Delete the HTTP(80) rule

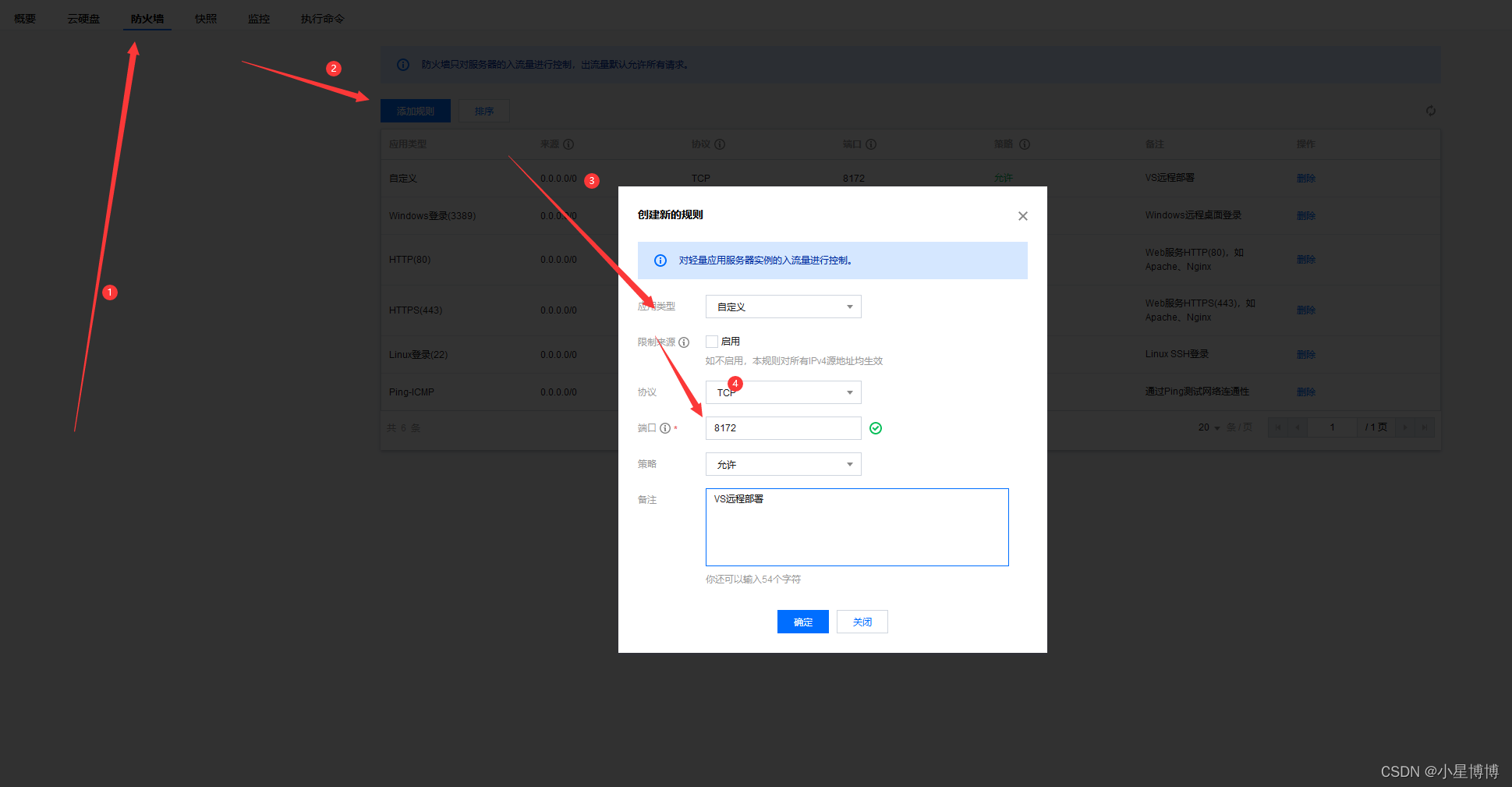click(1306, 260)
